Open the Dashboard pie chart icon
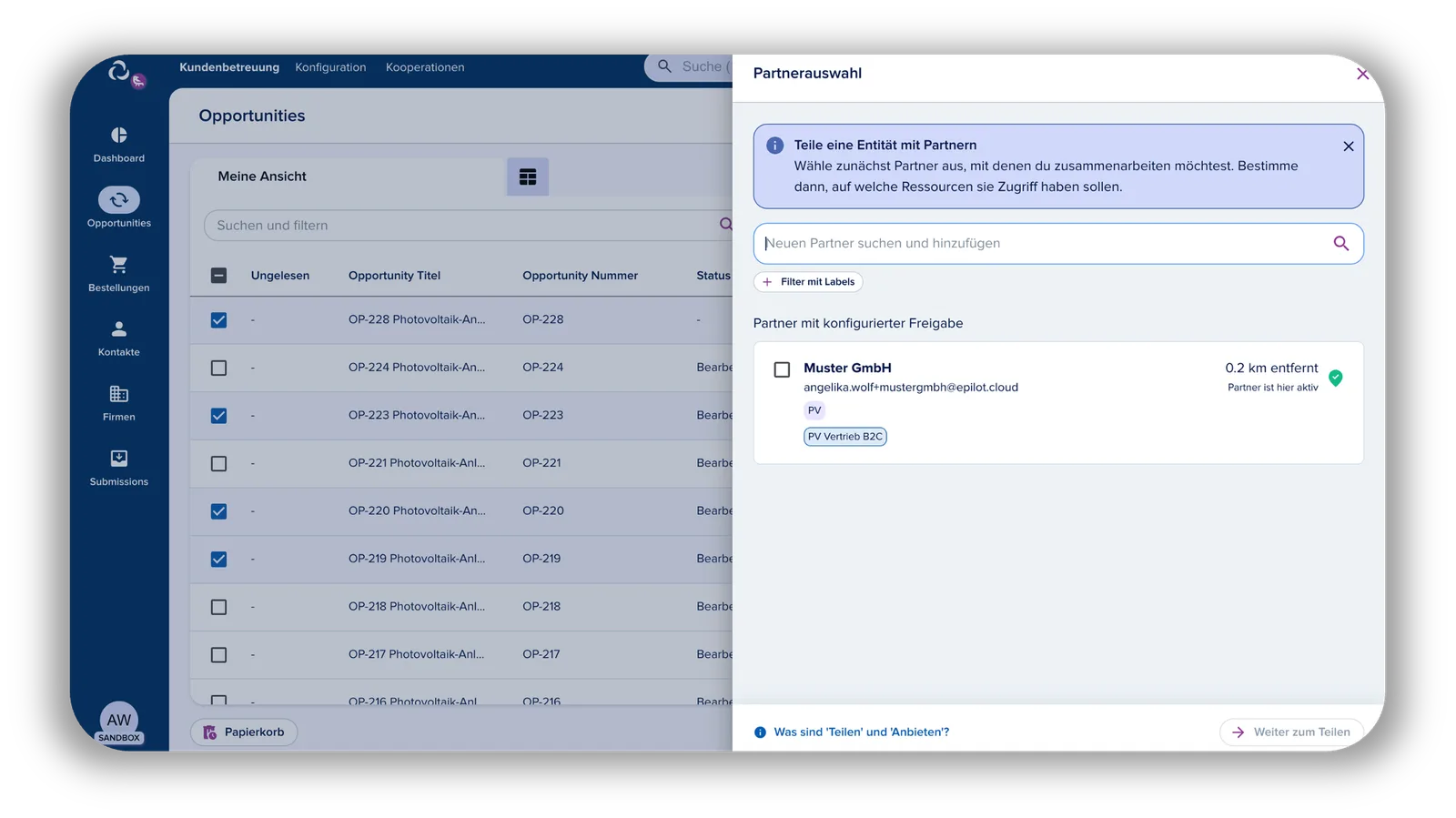Viewport: 1456px width, 818px height. (x=119, y=136)
